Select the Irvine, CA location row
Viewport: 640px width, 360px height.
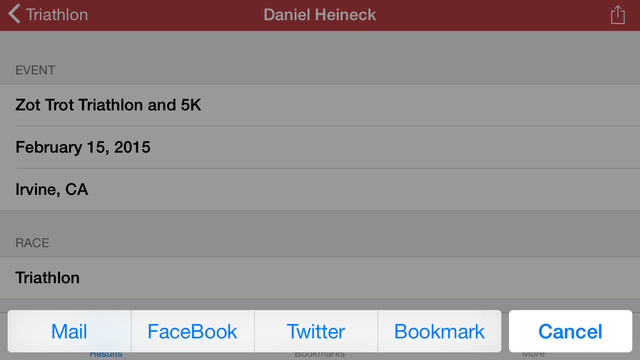coord(320,189)
